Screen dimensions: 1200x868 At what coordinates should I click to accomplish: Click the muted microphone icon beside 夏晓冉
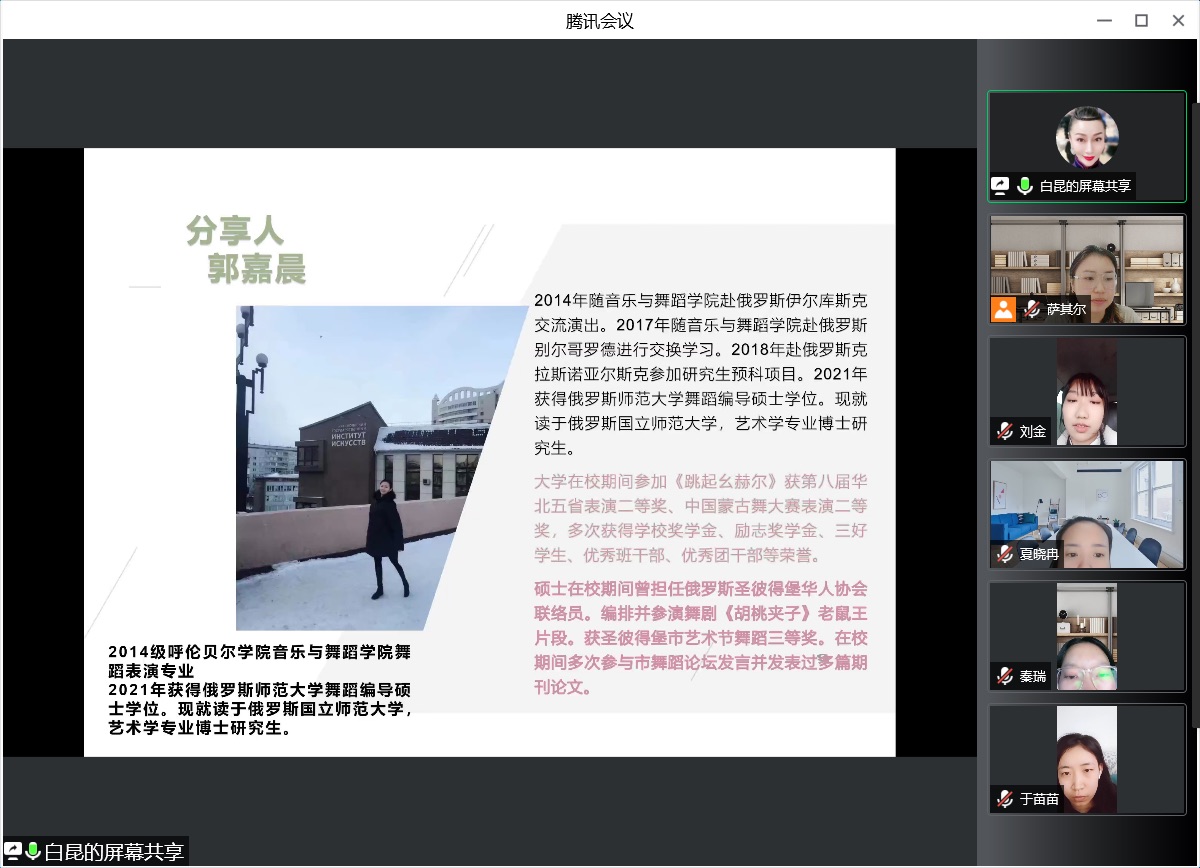pos(1004,553)
